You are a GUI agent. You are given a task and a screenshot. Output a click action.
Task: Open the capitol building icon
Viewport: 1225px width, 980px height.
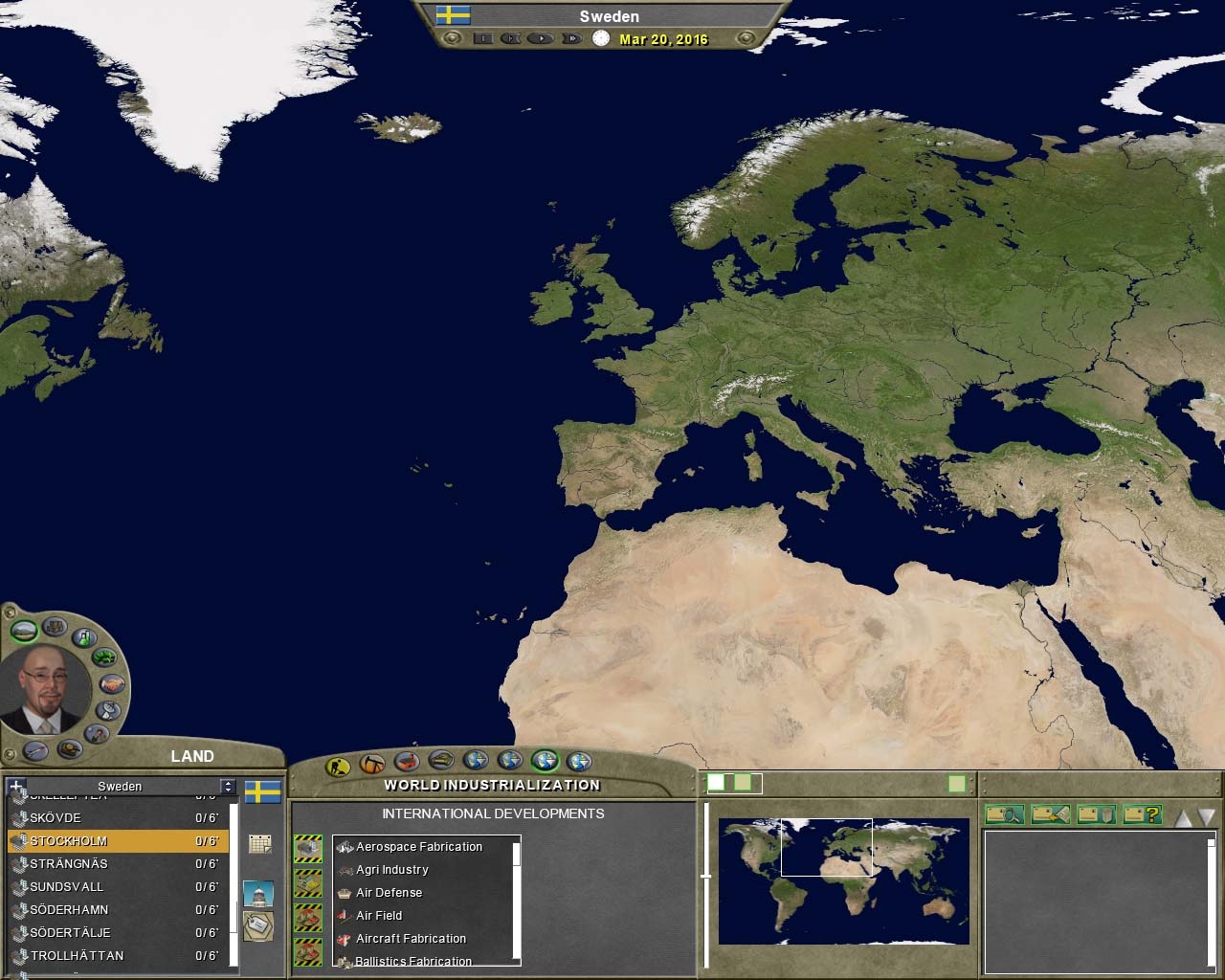coord(258,894)
